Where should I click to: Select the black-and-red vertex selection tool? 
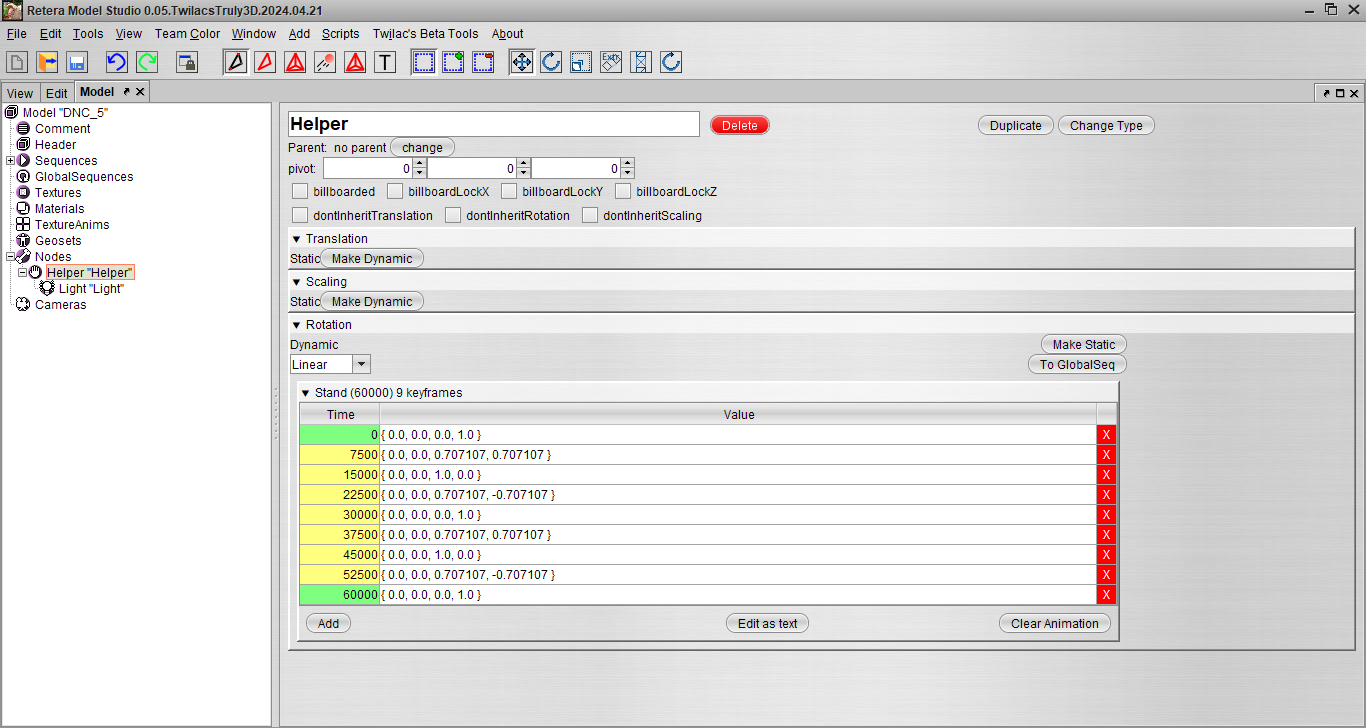pyautogui.click(x=236, y=62)
